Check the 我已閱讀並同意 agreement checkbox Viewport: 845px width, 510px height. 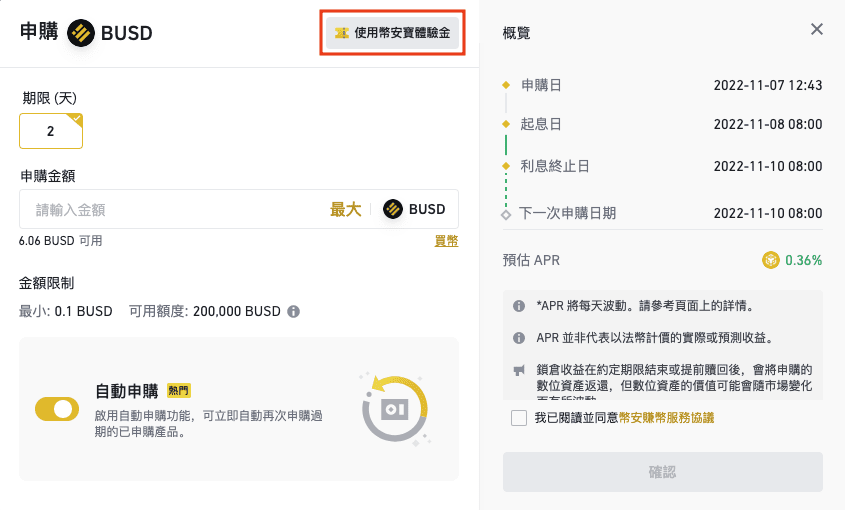click(x=518, y=418)
